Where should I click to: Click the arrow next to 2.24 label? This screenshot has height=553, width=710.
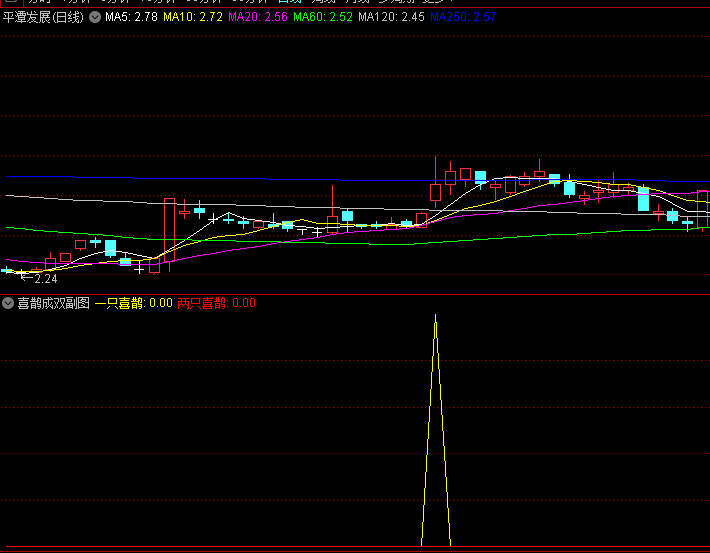point(27,277)
